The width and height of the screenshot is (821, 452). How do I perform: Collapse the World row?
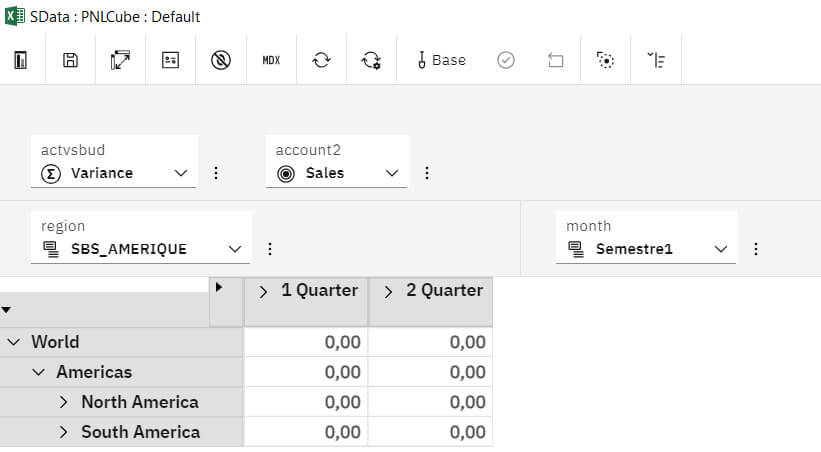(x=14, y=342)
